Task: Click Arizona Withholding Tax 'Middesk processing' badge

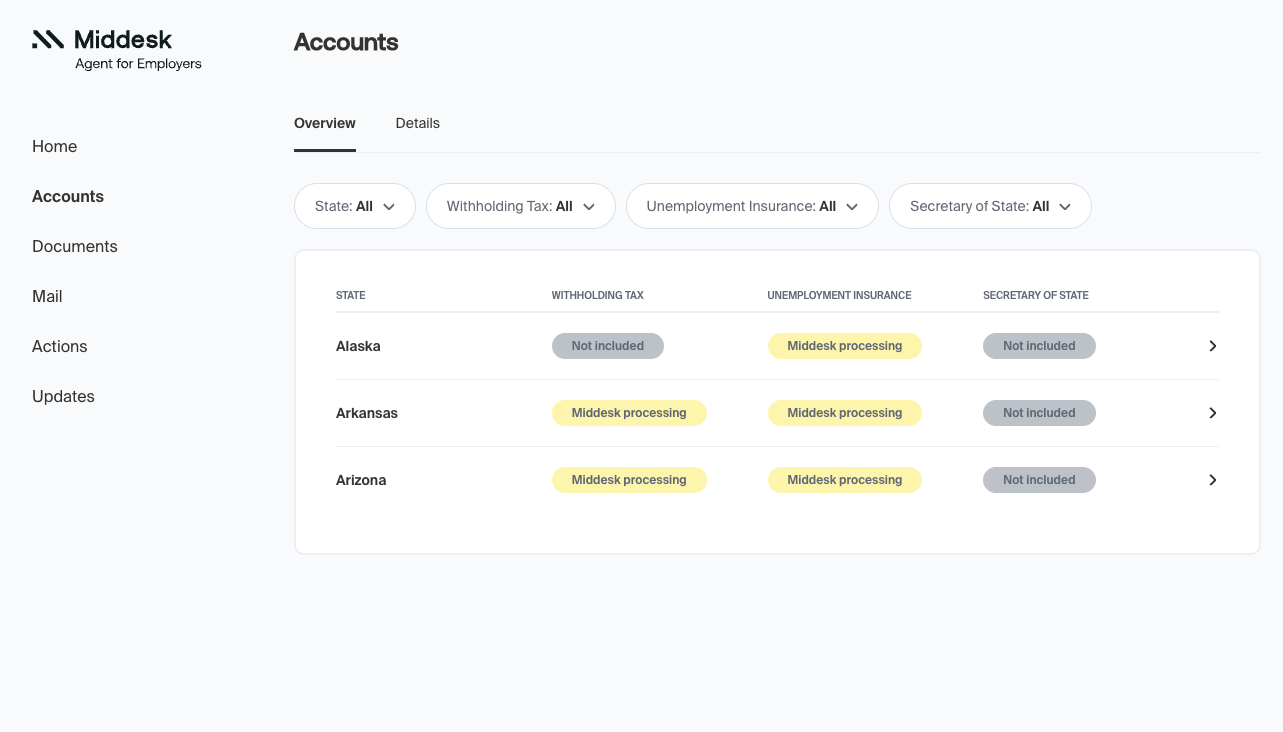Action: click(x=629, y=480)
